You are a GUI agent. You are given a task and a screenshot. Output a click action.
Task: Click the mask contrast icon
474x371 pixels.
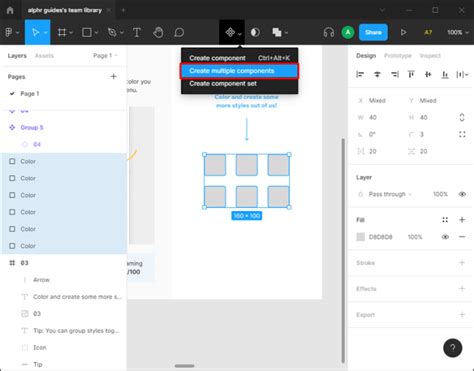pyautogui.click(x=255, y=32)
